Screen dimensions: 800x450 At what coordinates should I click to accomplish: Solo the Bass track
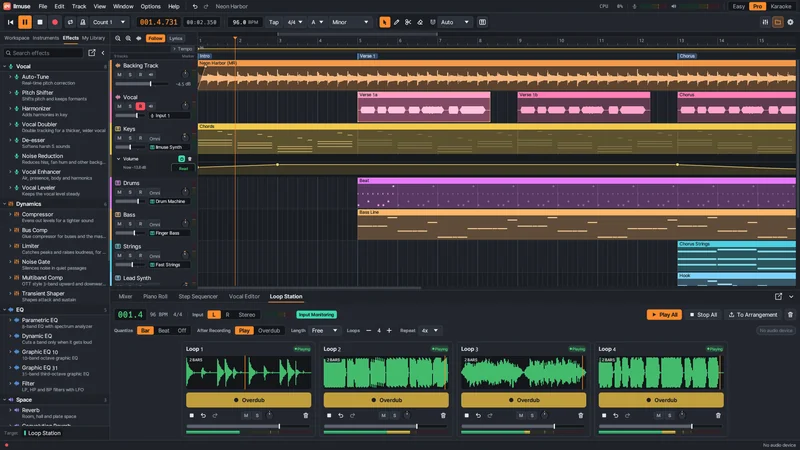coord(130,224)
